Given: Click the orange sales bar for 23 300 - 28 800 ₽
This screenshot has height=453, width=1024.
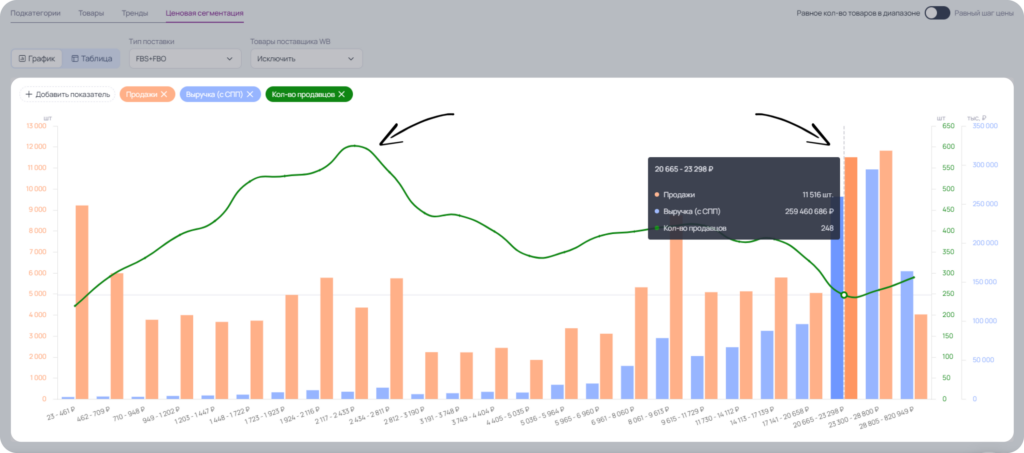Looking at the screenshot, I should pyautogui.click(x=886, y=275).
